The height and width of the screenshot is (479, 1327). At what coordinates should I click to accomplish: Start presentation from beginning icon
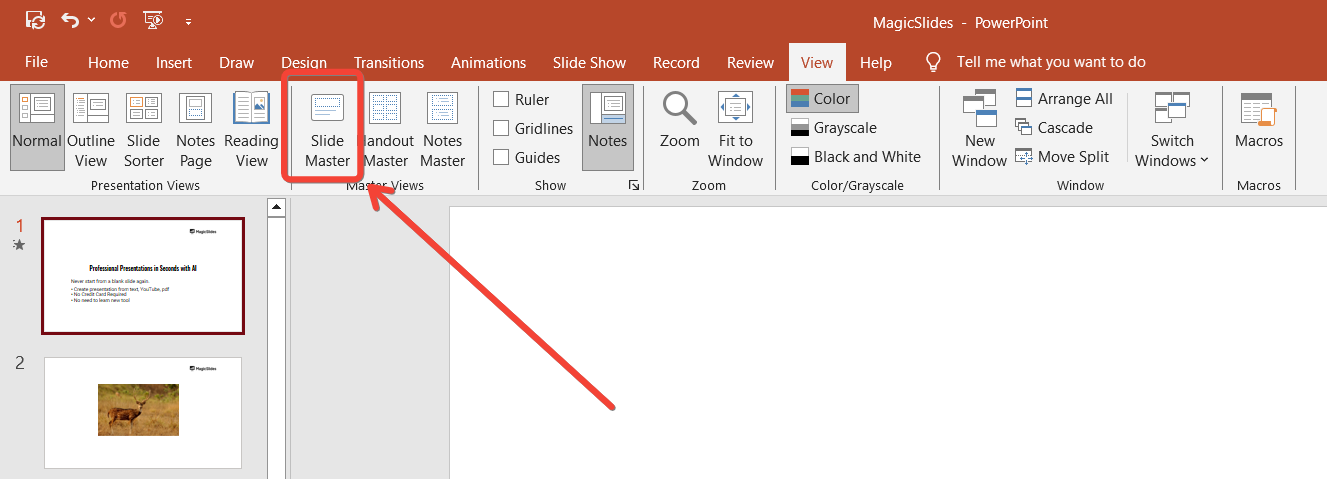click(x=153, y=20)
